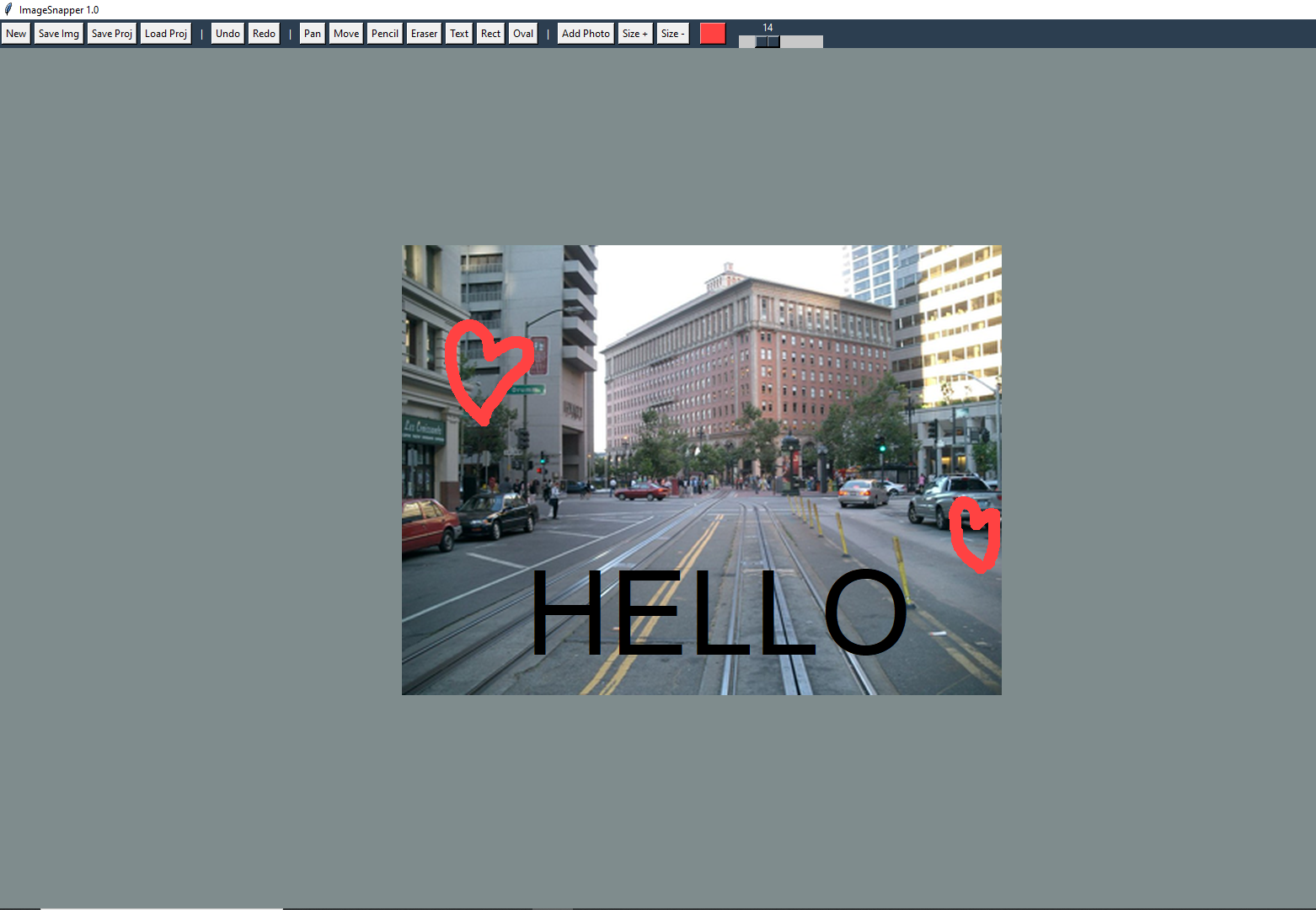
Task: Select the Pan tool
Action: point(313,34)
